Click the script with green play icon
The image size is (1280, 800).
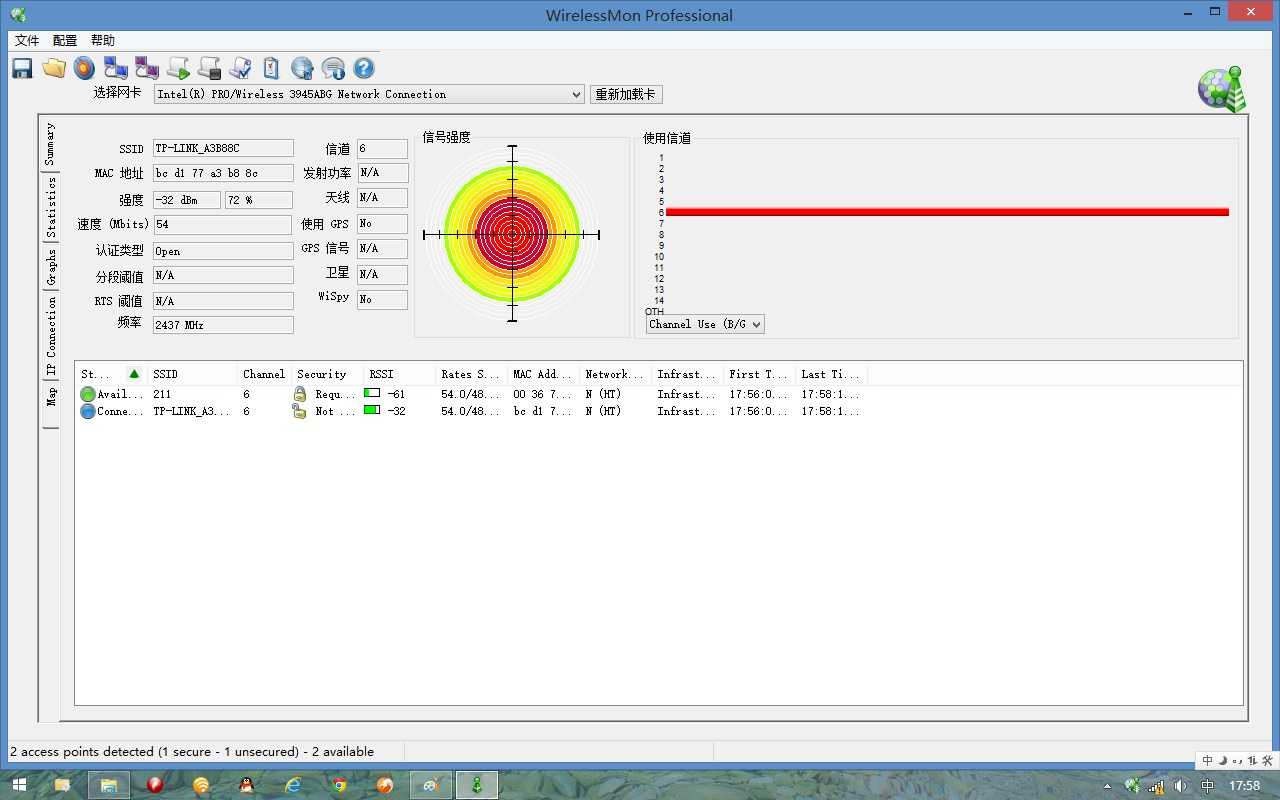178,68
